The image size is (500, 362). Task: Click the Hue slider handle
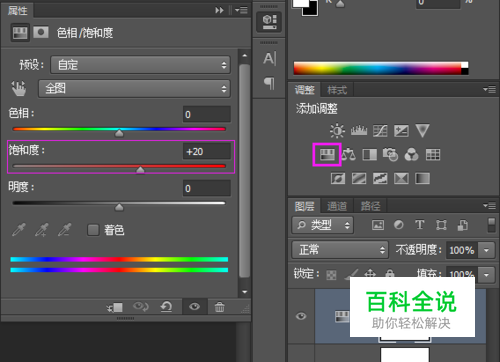(x=119, y=133)
